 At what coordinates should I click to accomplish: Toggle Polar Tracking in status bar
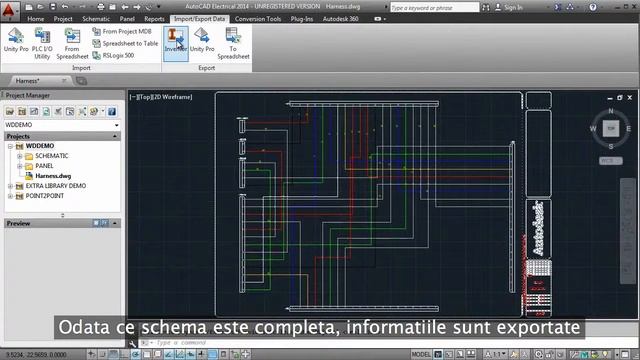pos(136,354)
